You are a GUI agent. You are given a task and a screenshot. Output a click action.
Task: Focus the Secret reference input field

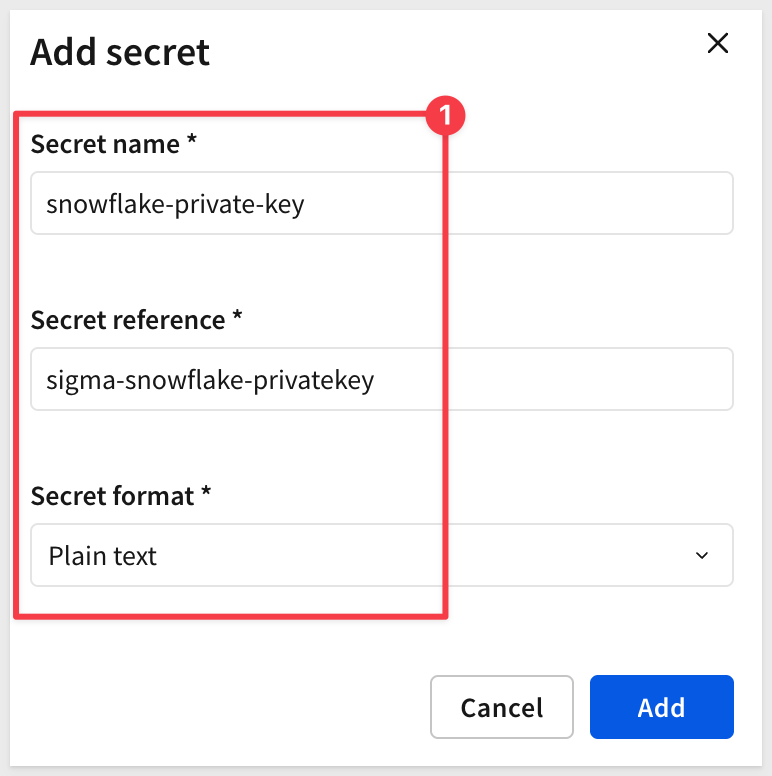coord(382,379)
